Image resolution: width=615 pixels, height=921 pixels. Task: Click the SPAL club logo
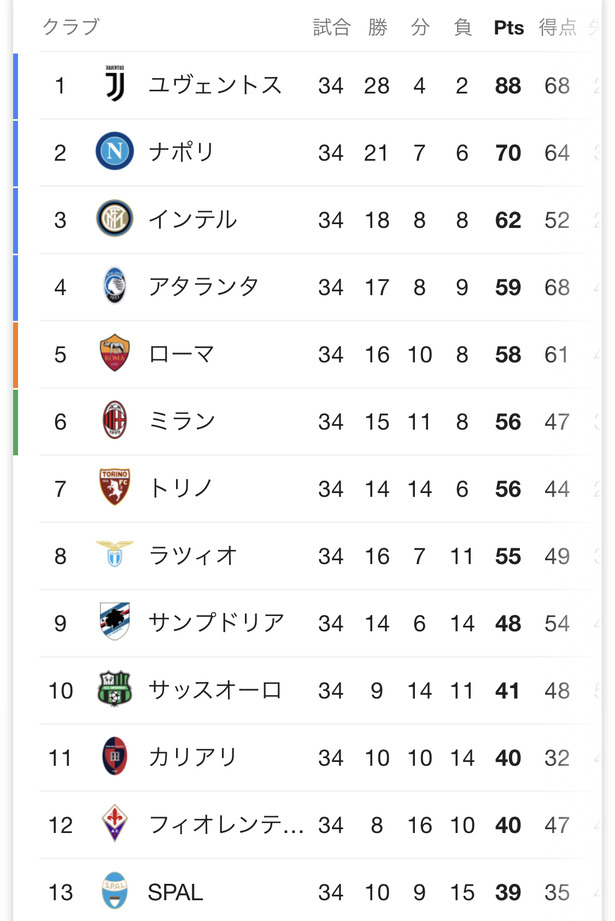(115, 890)
